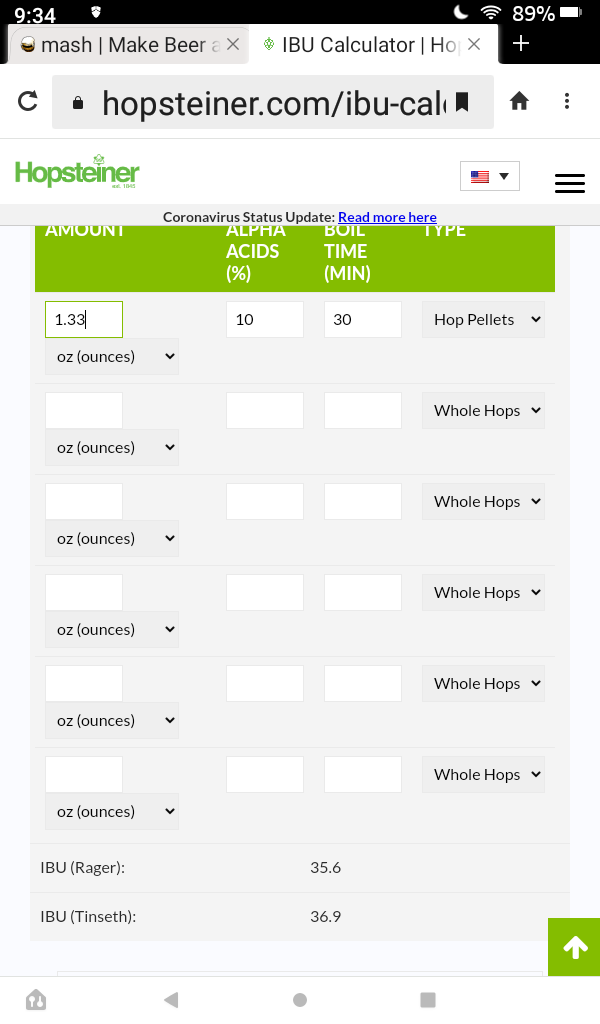Open the Hop Pellets type dropdown

tap(483, 319)
